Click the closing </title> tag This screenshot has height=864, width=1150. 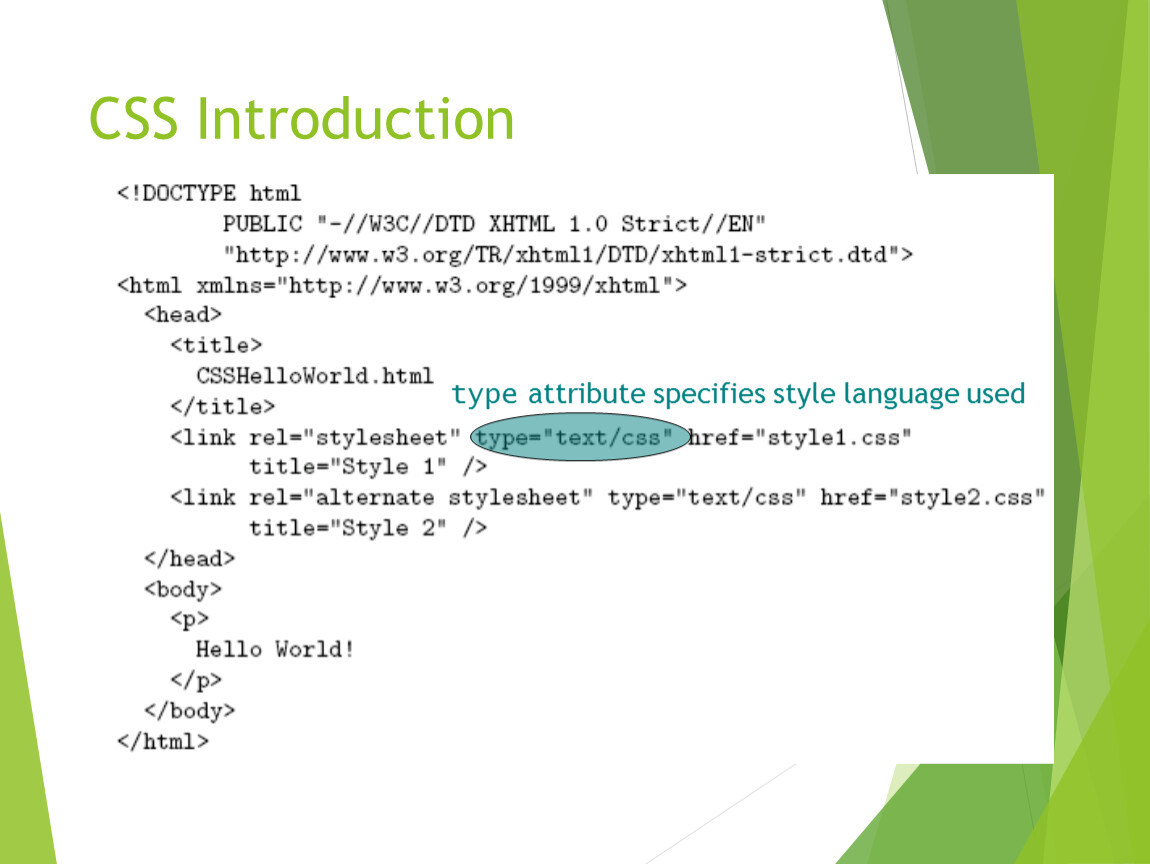(x=223, y=406)
